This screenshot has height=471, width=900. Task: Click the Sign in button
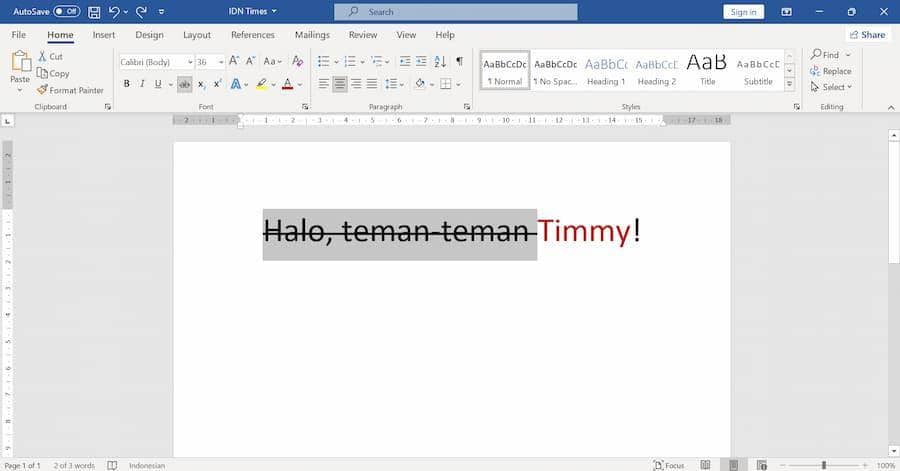point(743,11)
